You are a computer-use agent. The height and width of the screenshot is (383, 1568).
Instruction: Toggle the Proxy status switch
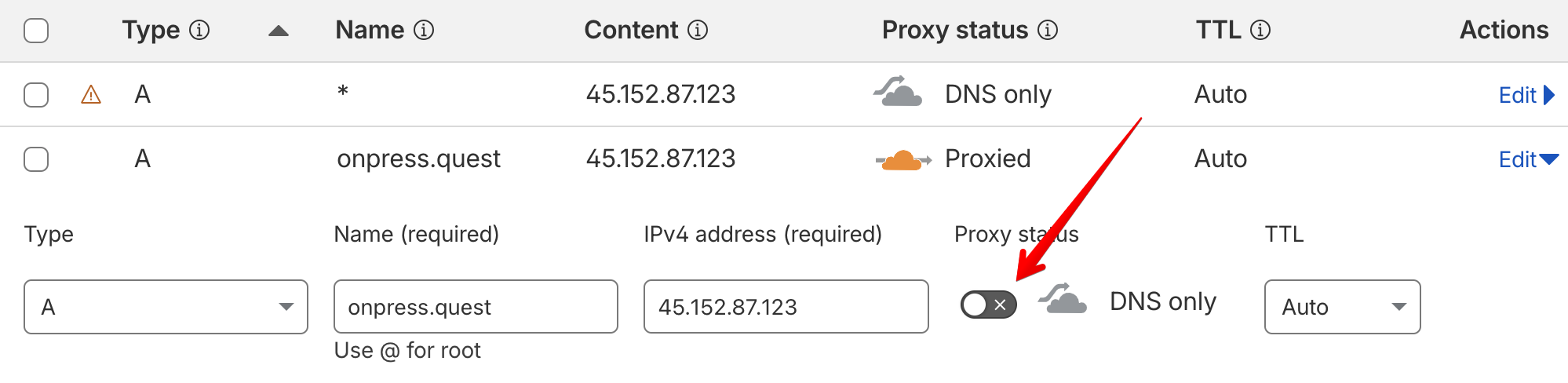coord(988,305)
